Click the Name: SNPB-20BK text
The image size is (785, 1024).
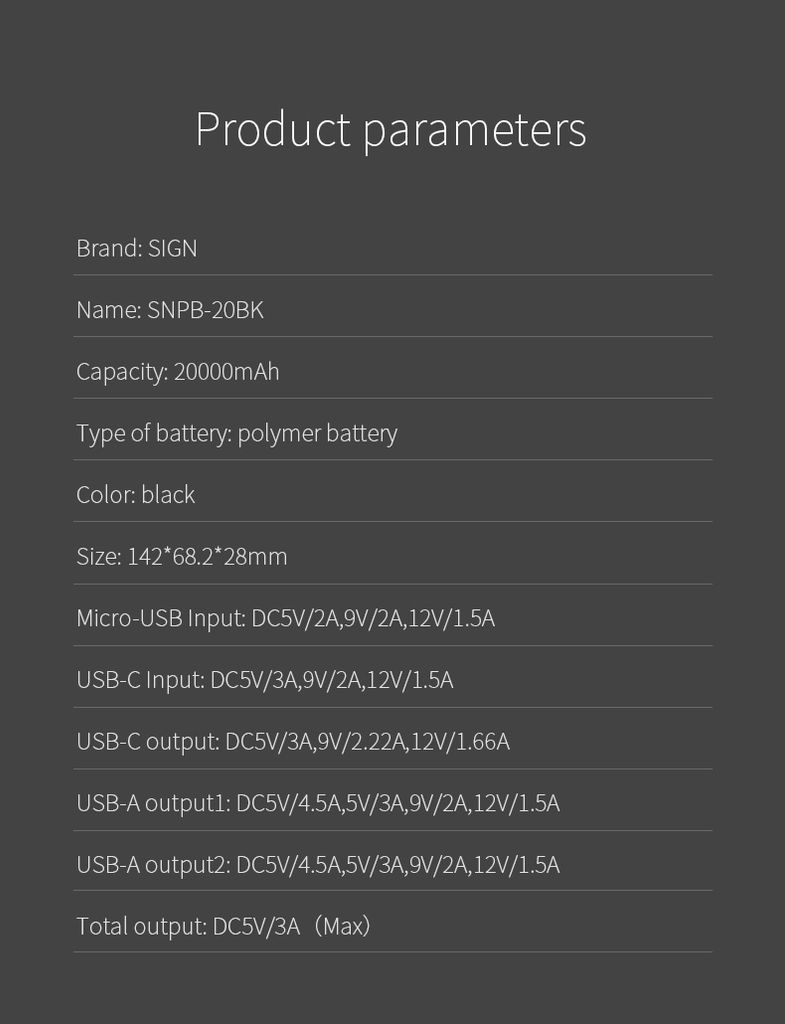[x=170, y=310]
